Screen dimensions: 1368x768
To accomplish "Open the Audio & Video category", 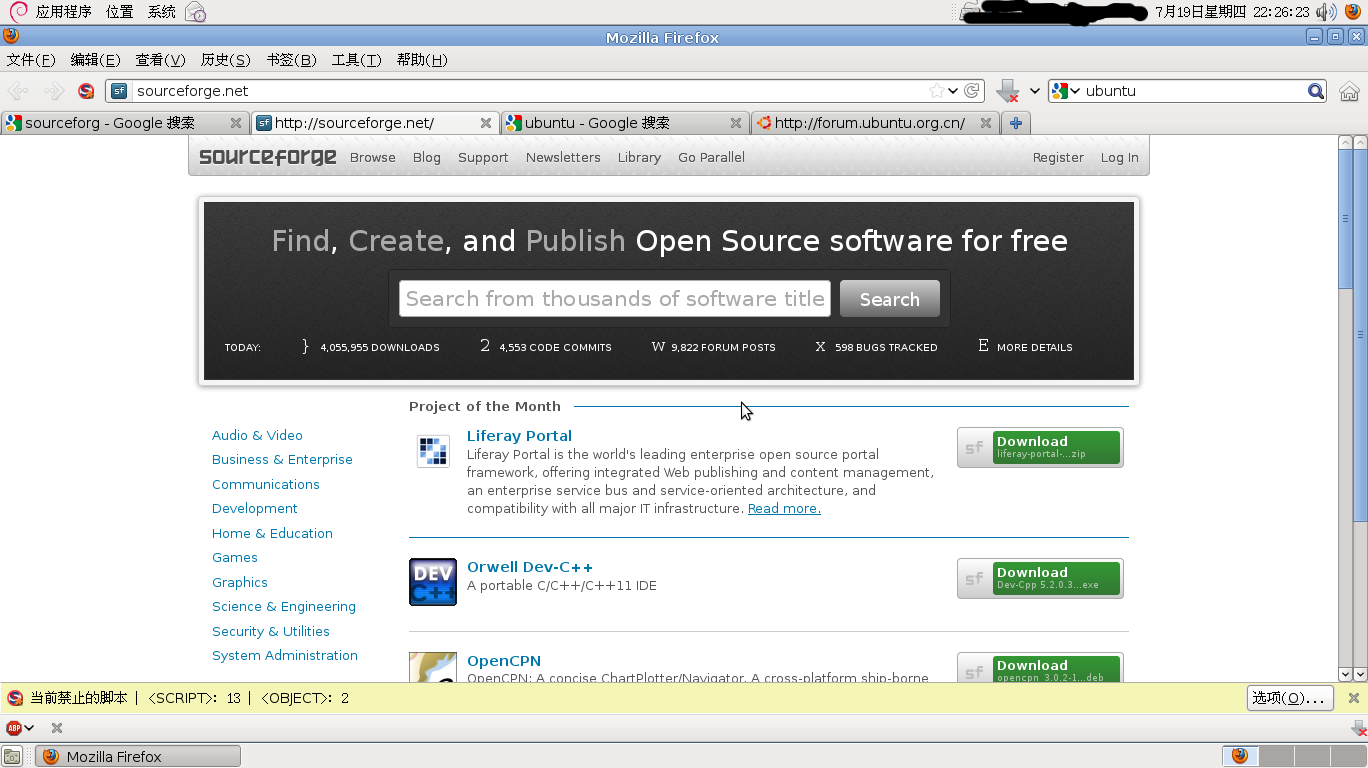I will [x=257, y=436].
